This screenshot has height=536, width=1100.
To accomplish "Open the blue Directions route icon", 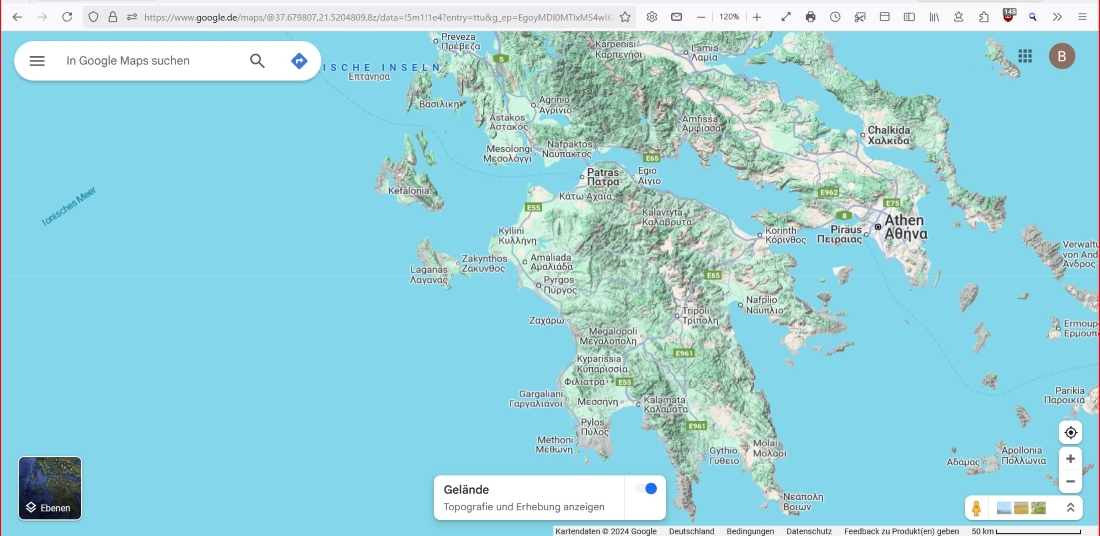I will (298, 61).
